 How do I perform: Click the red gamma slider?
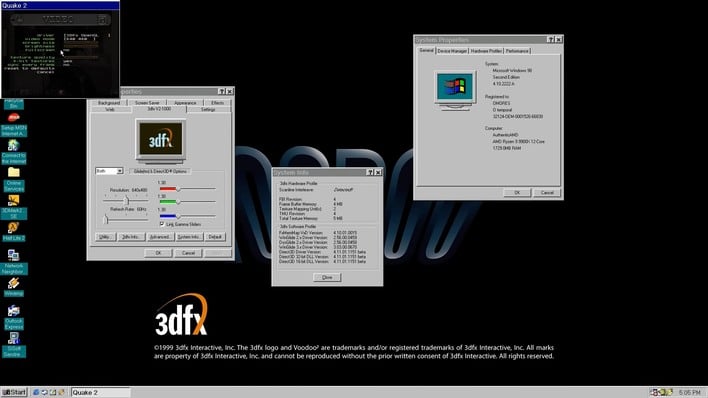[178, 189]
